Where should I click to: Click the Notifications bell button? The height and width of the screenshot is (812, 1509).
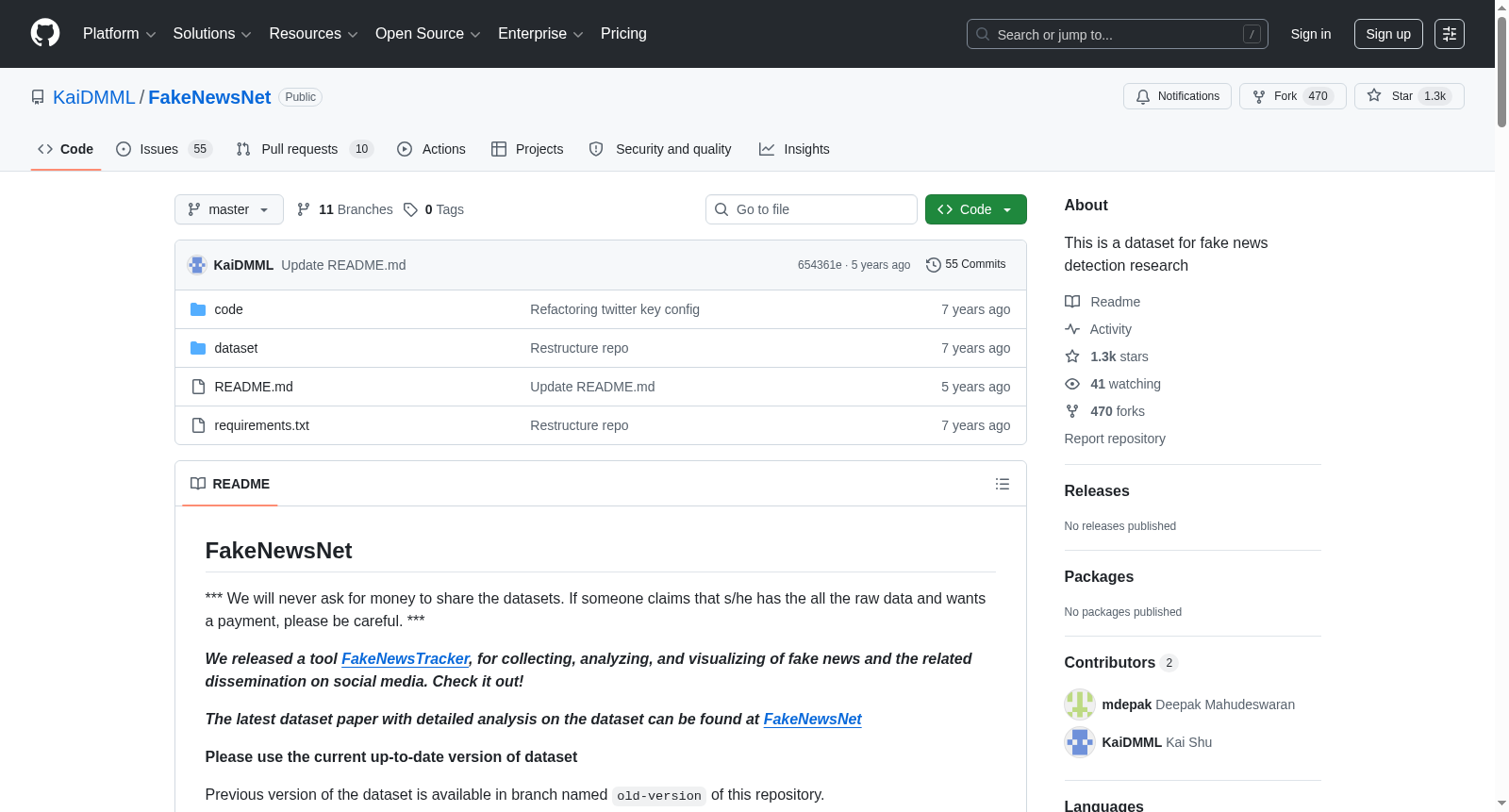(x=1177, y=96)
